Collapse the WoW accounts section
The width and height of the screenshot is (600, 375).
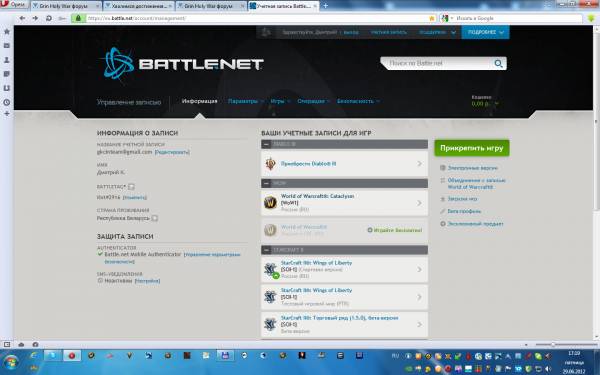[267, 184]
